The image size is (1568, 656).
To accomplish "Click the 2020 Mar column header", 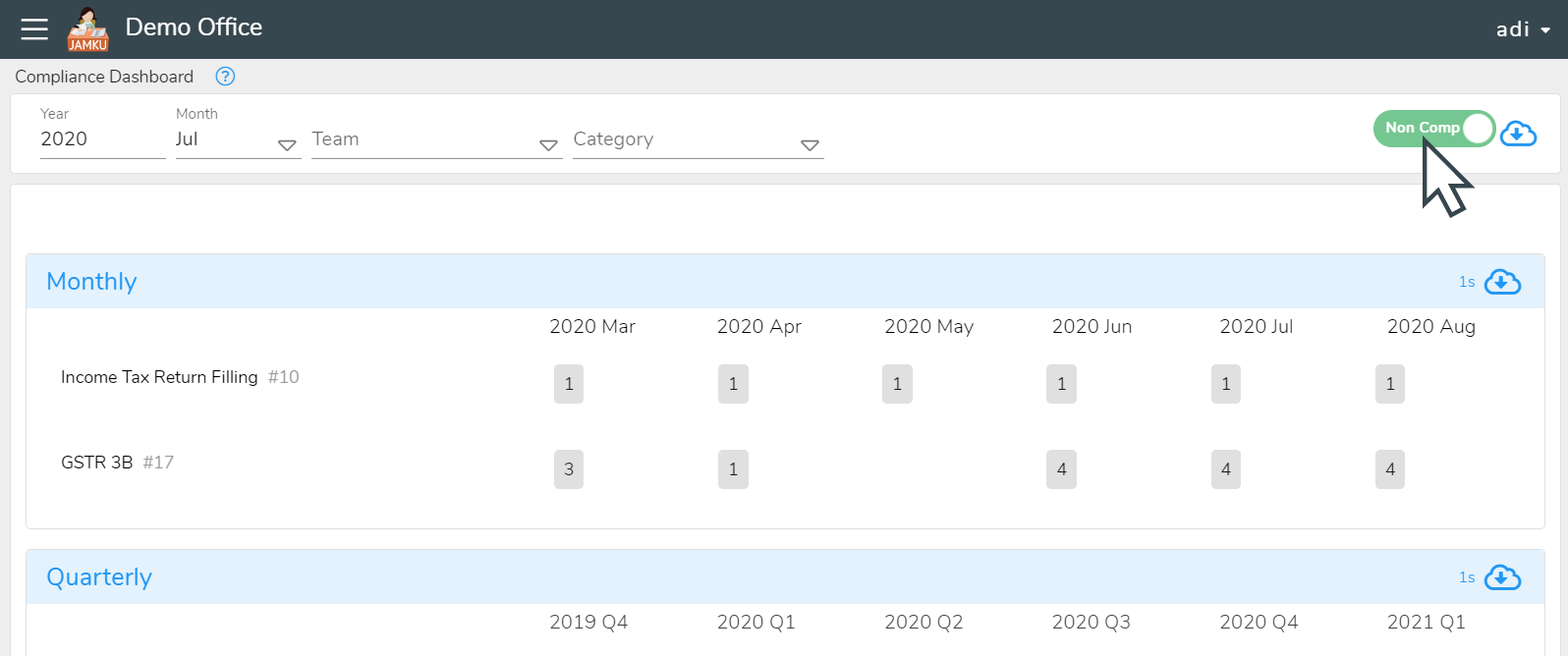I will 592,327.
